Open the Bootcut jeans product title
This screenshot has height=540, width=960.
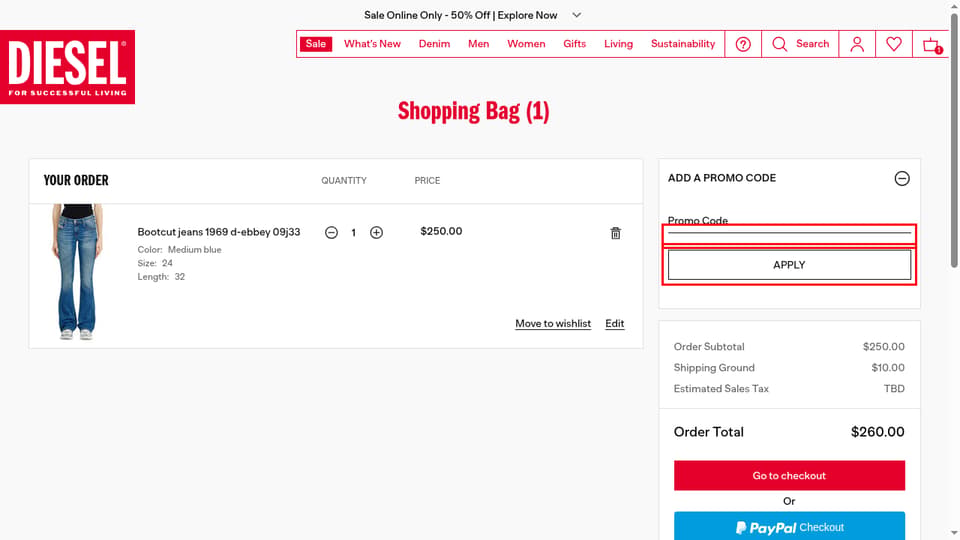point(219,232)
